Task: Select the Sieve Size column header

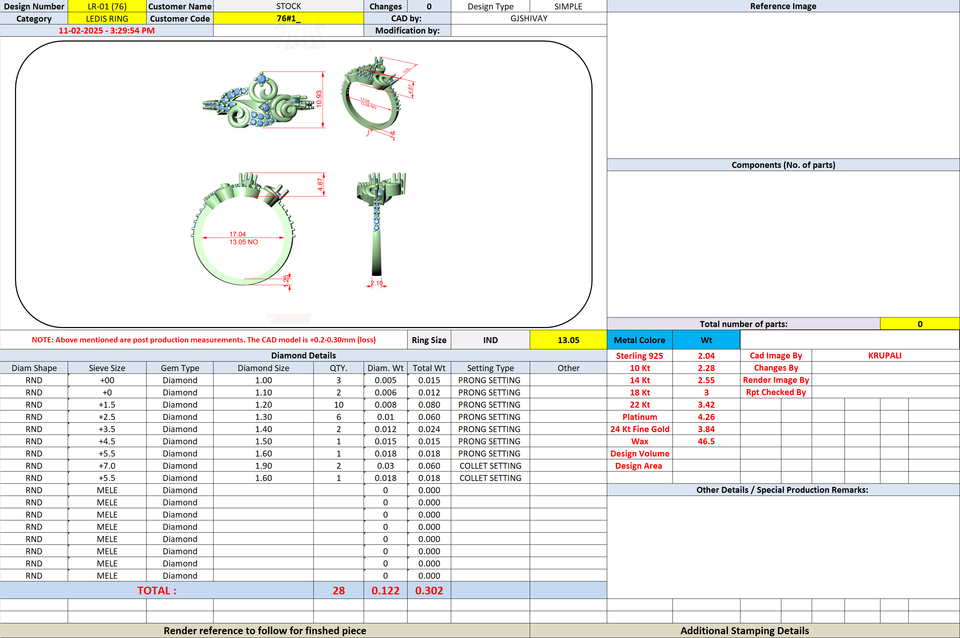Action: [x=107, y=368]
